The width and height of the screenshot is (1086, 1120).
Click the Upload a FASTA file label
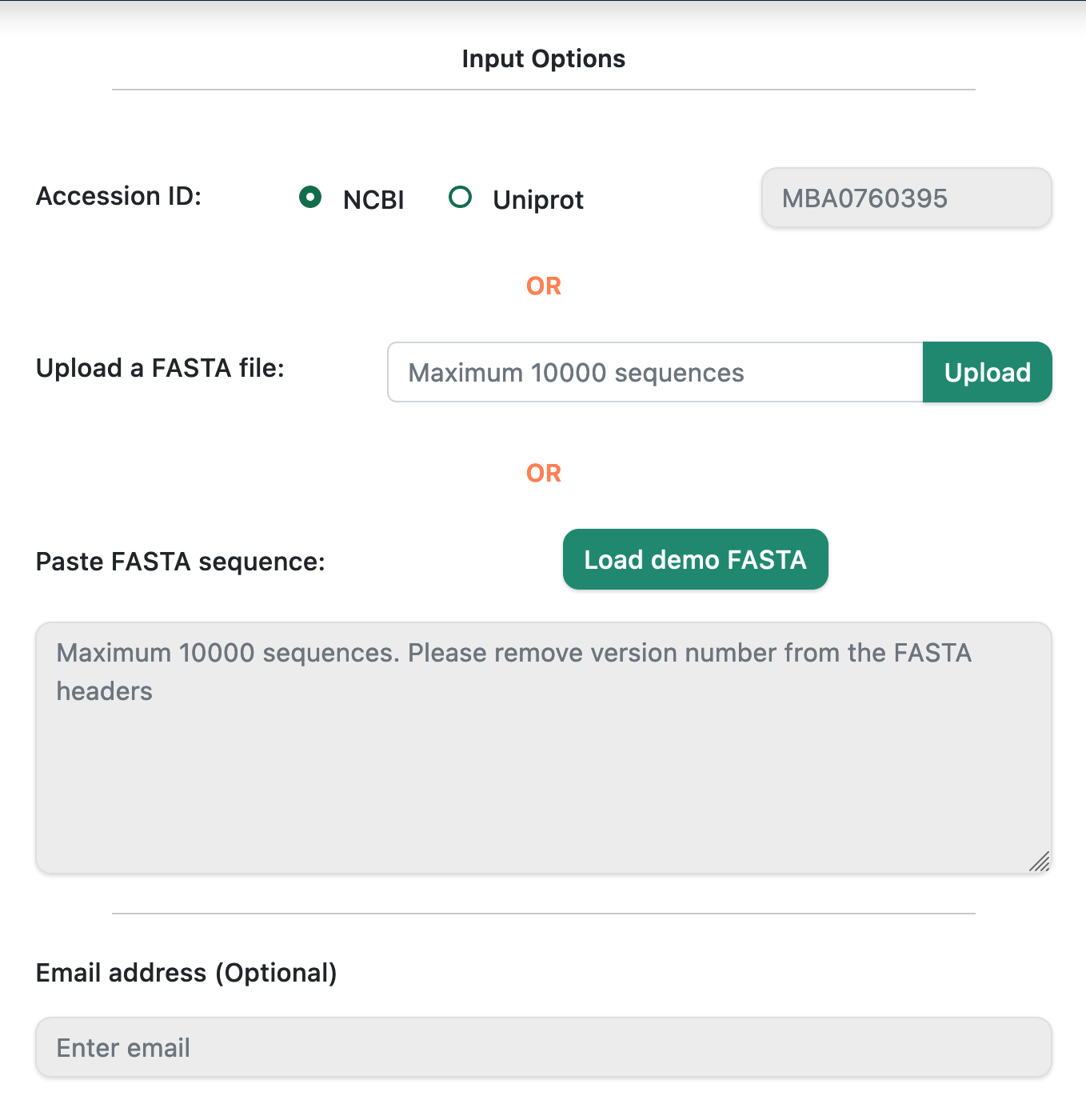coord(160,368)
